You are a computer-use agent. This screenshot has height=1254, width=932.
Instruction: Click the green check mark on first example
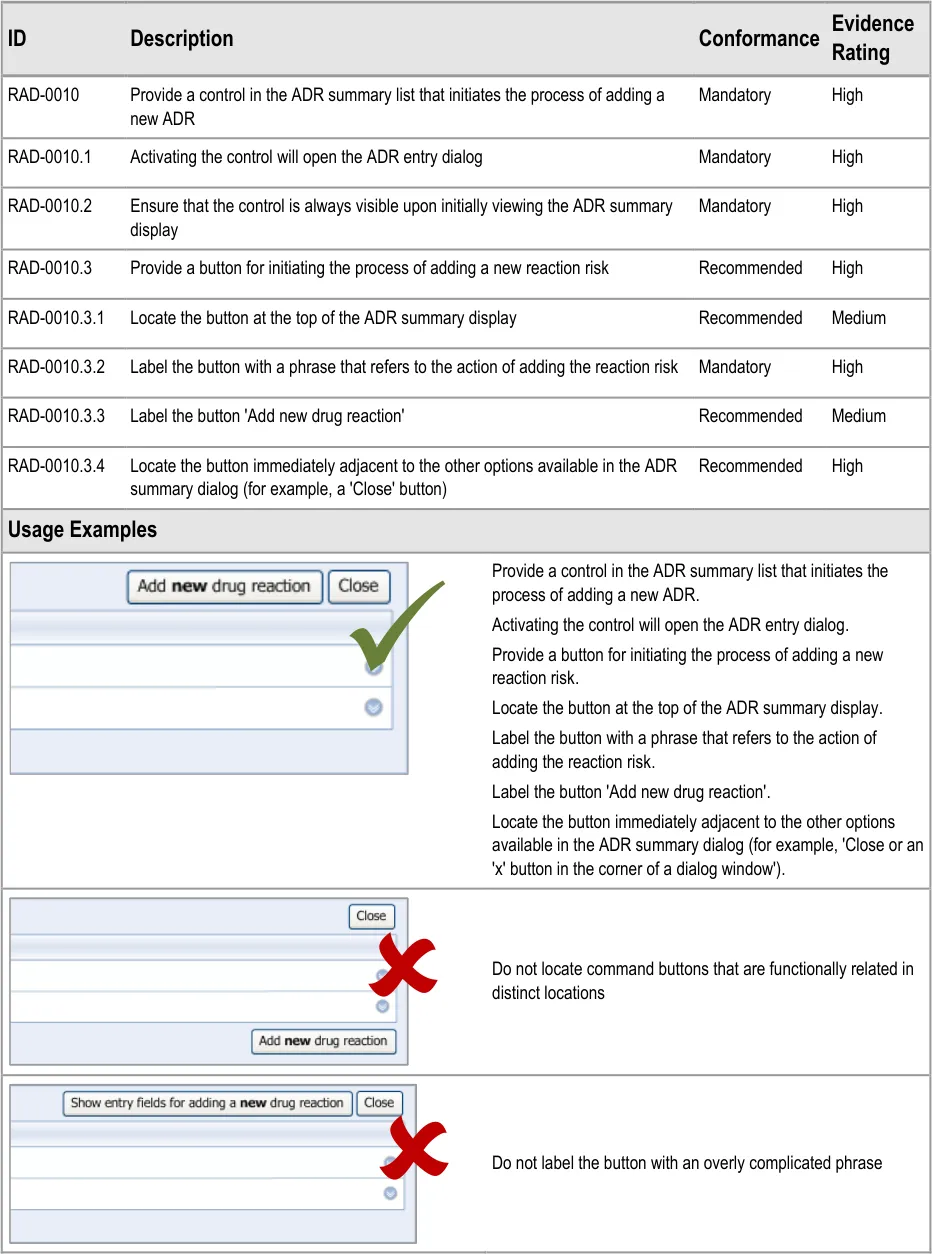pos(395,622)
